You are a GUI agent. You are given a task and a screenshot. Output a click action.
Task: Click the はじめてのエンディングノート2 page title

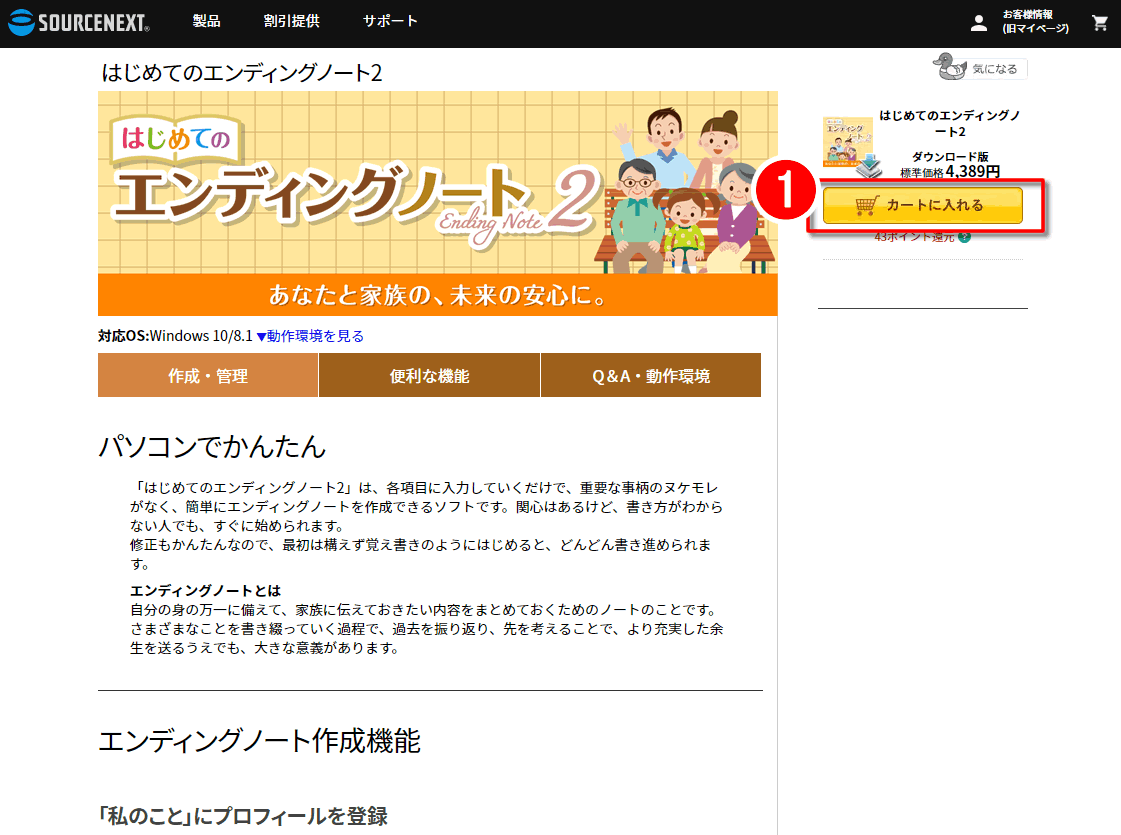pyautogui.click(x=242, y=72)
